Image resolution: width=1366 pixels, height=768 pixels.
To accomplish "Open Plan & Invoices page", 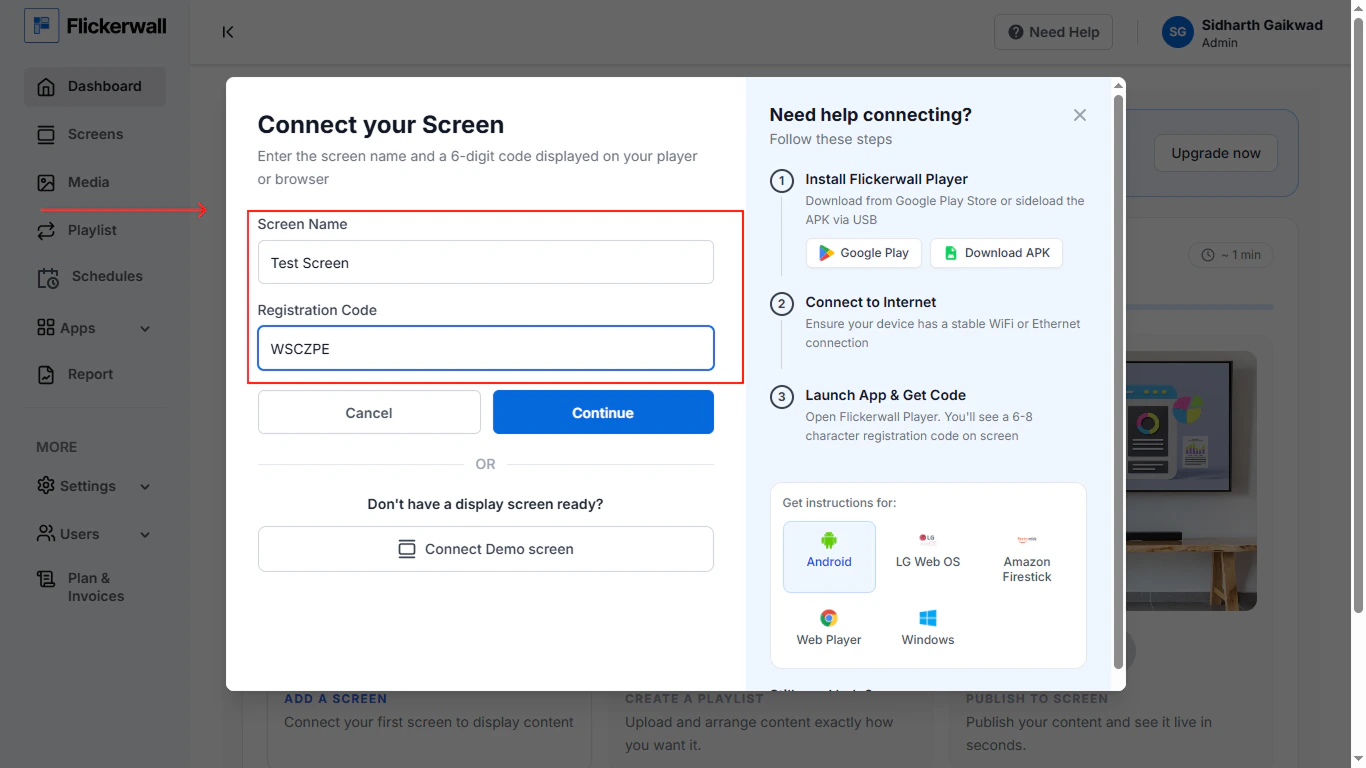I will click(x=95, y=587).
